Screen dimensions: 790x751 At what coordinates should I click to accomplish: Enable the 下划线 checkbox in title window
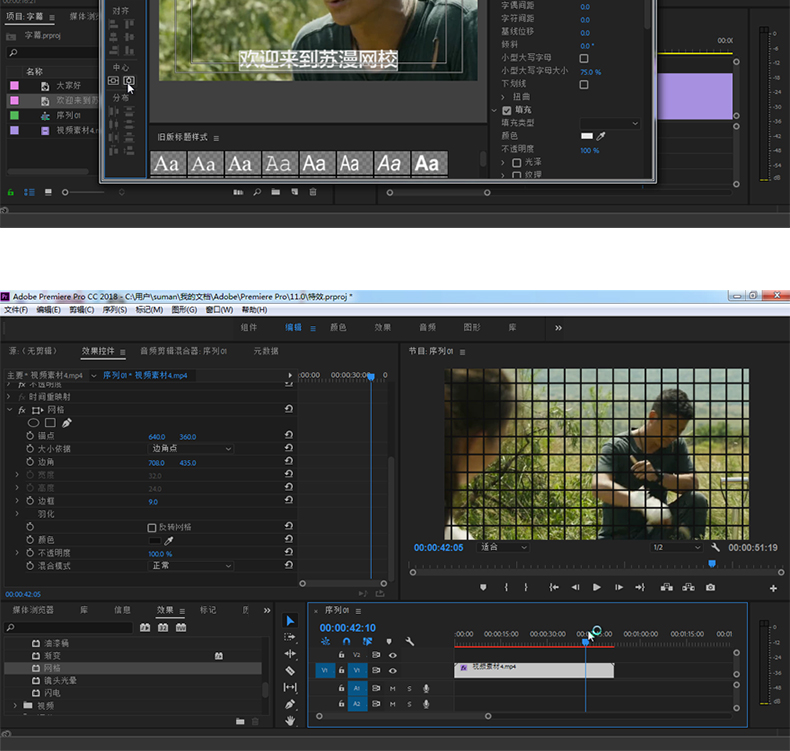pos(584,85)
